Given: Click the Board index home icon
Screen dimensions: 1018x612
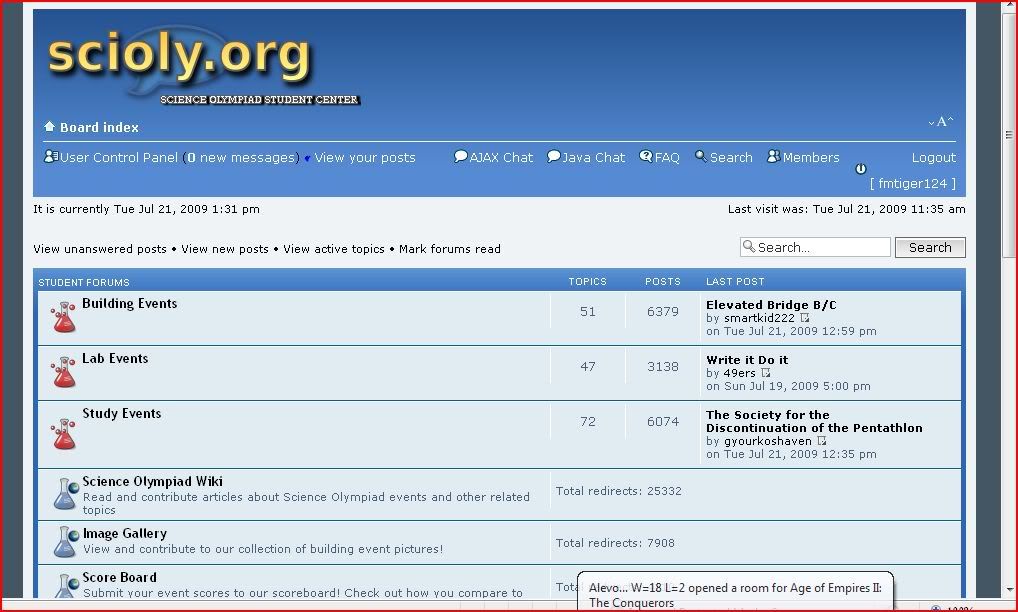Looking at the screenshot, I should (49, 127).
